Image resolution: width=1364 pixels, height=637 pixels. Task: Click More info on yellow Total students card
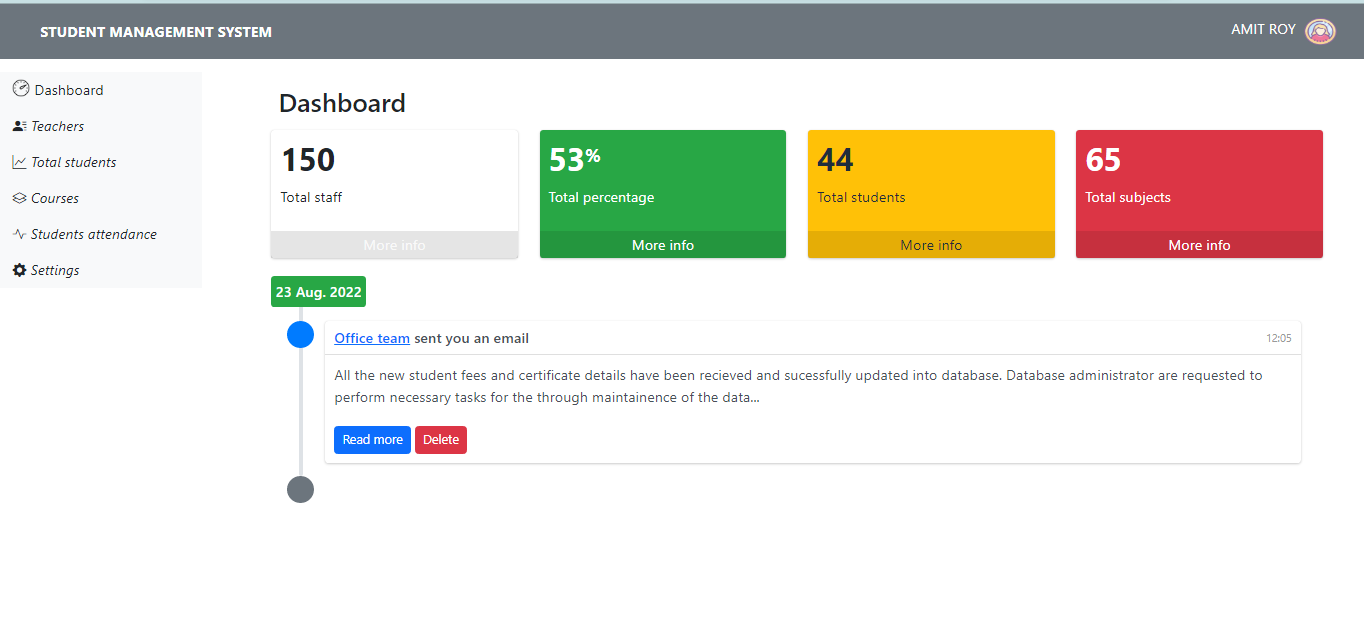(931, 245)
